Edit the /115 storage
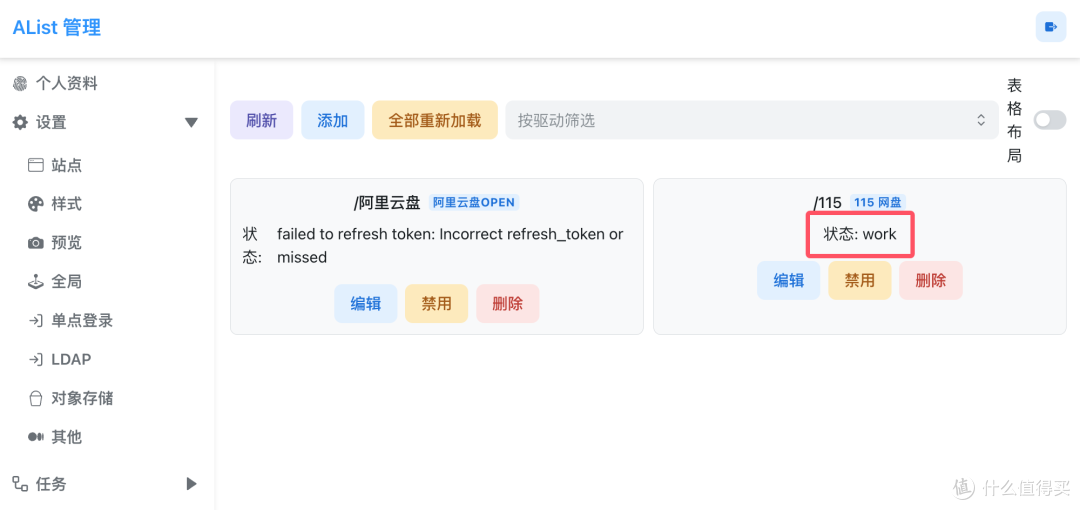 789,280
